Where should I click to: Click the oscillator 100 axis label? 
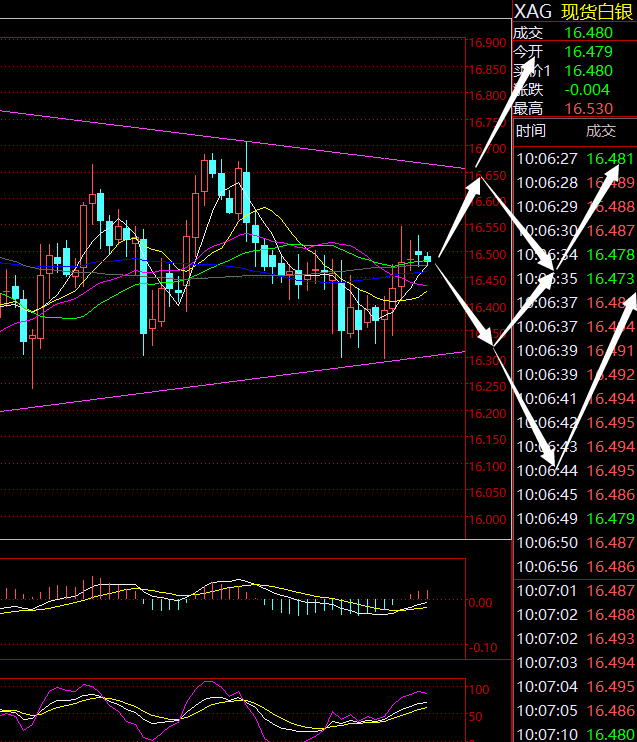tap(479, 689)
